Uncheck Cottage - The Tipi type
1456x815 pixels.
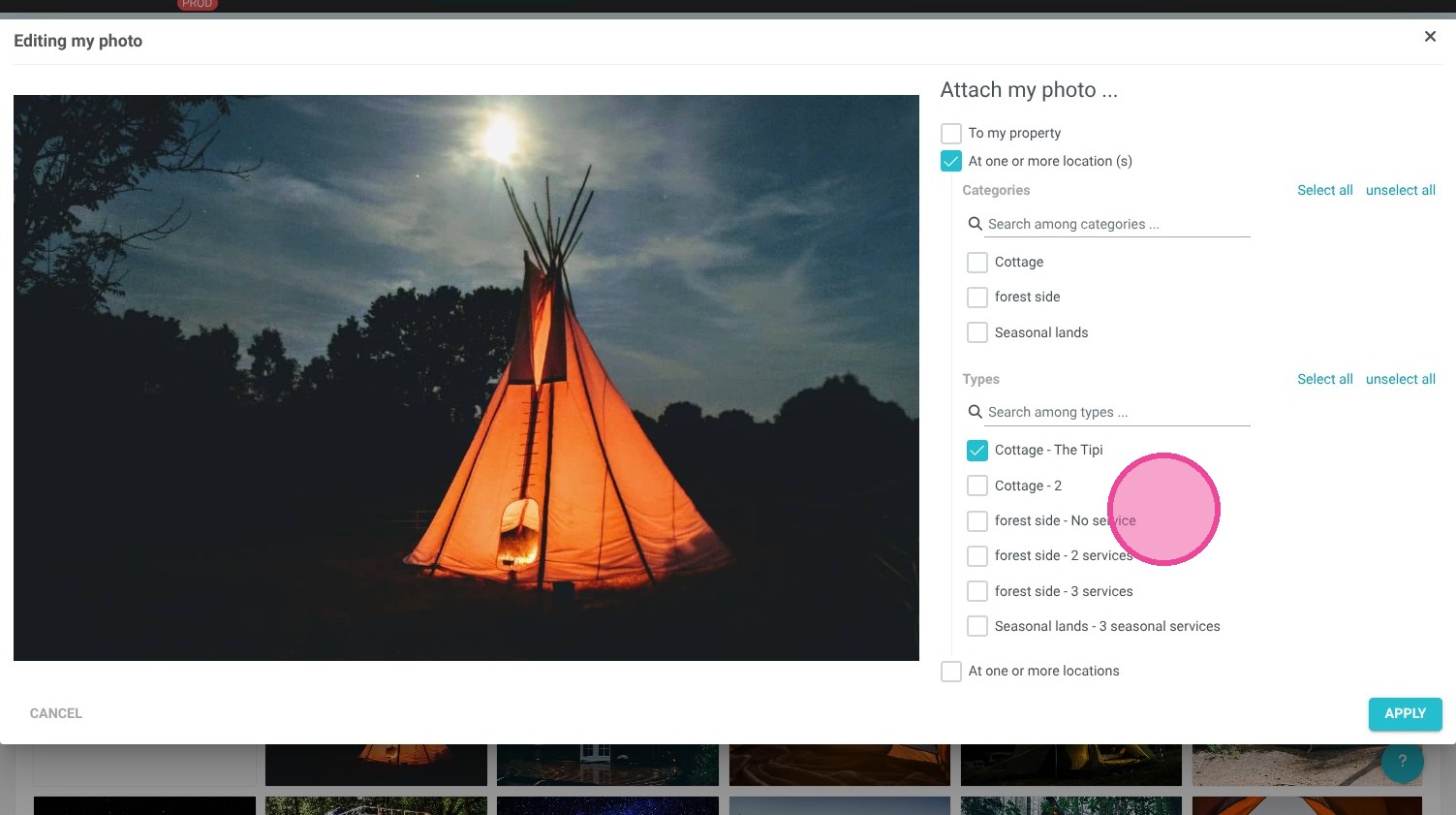coord(977,451)
